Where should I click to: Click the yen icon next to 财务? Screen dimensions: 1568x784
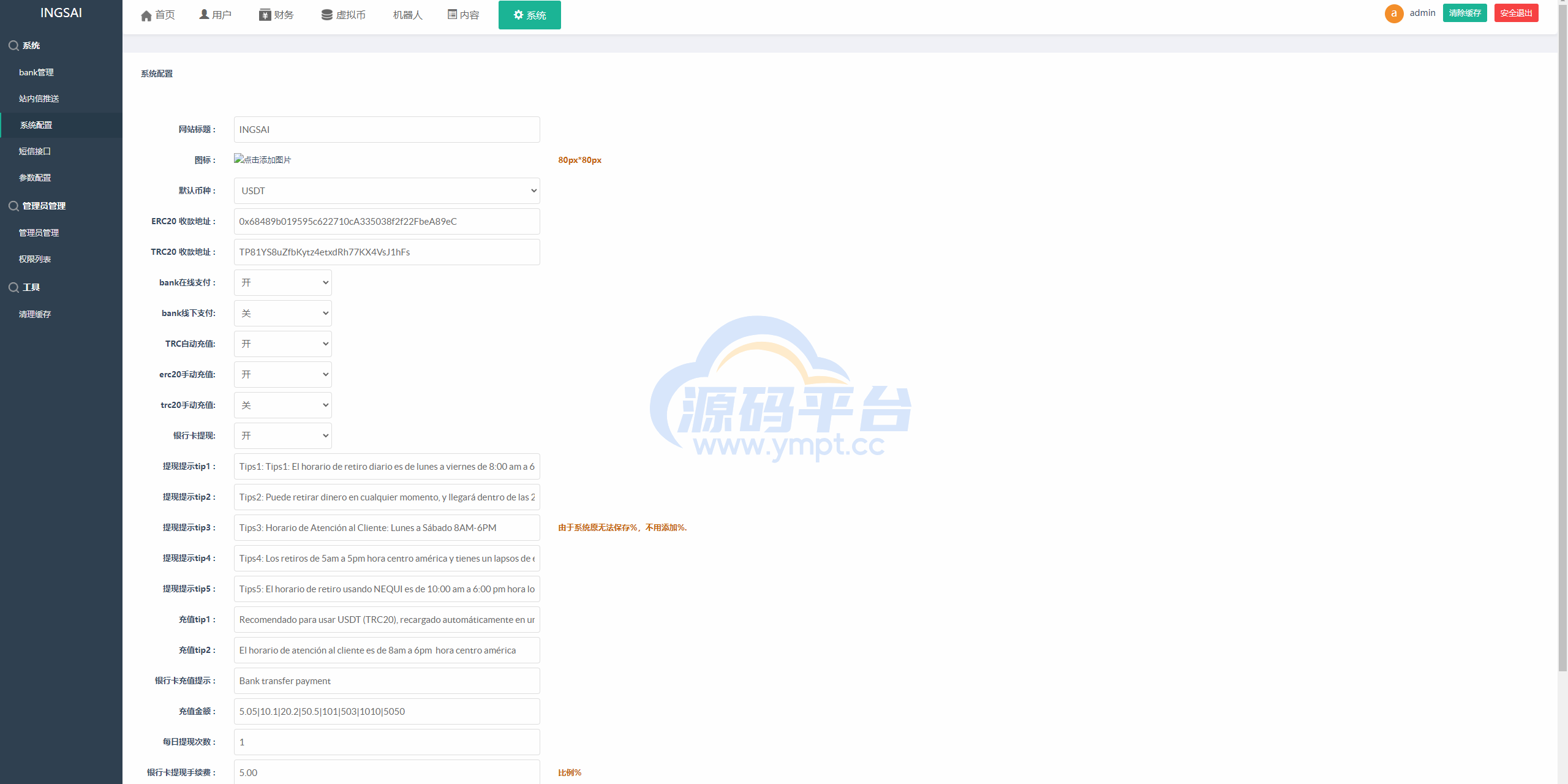(265, 15)
